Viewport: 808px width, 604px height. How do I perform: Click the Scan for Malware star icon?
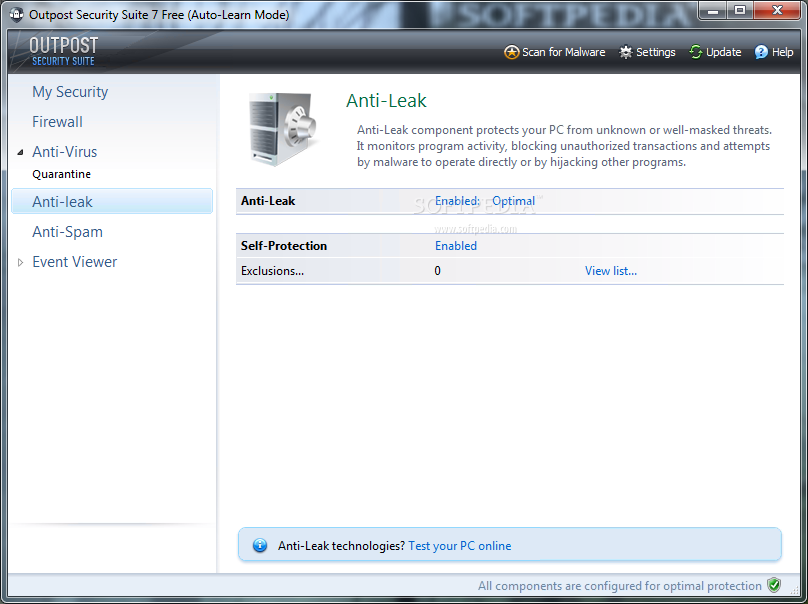[511, 52]
